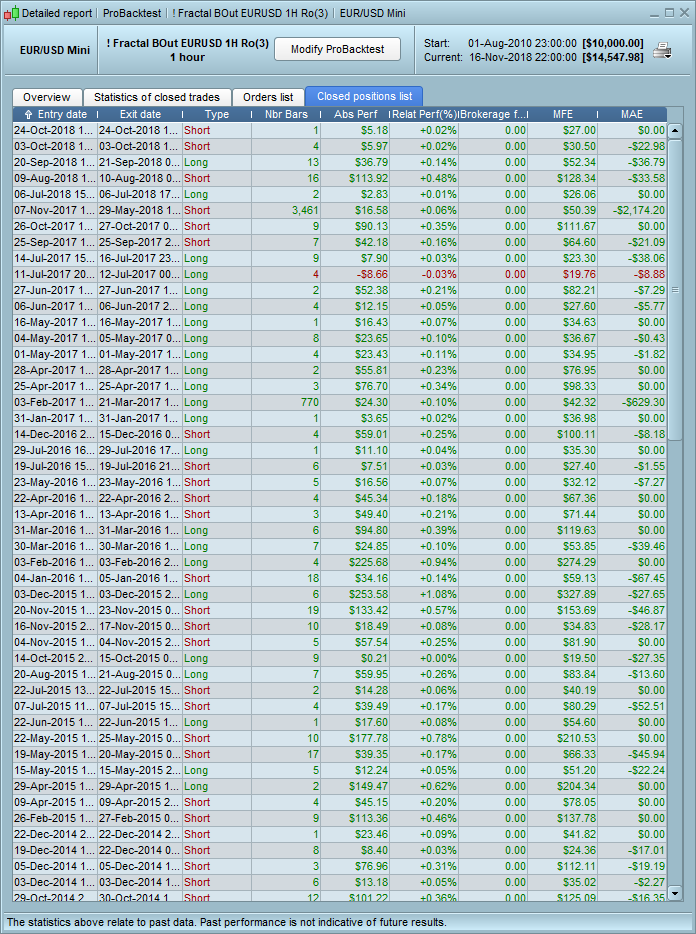Image resolution: width=696 pixels, height=934 pixels.
Task: Click Nbr Bars value 3,461
Action: coord(305,210)
